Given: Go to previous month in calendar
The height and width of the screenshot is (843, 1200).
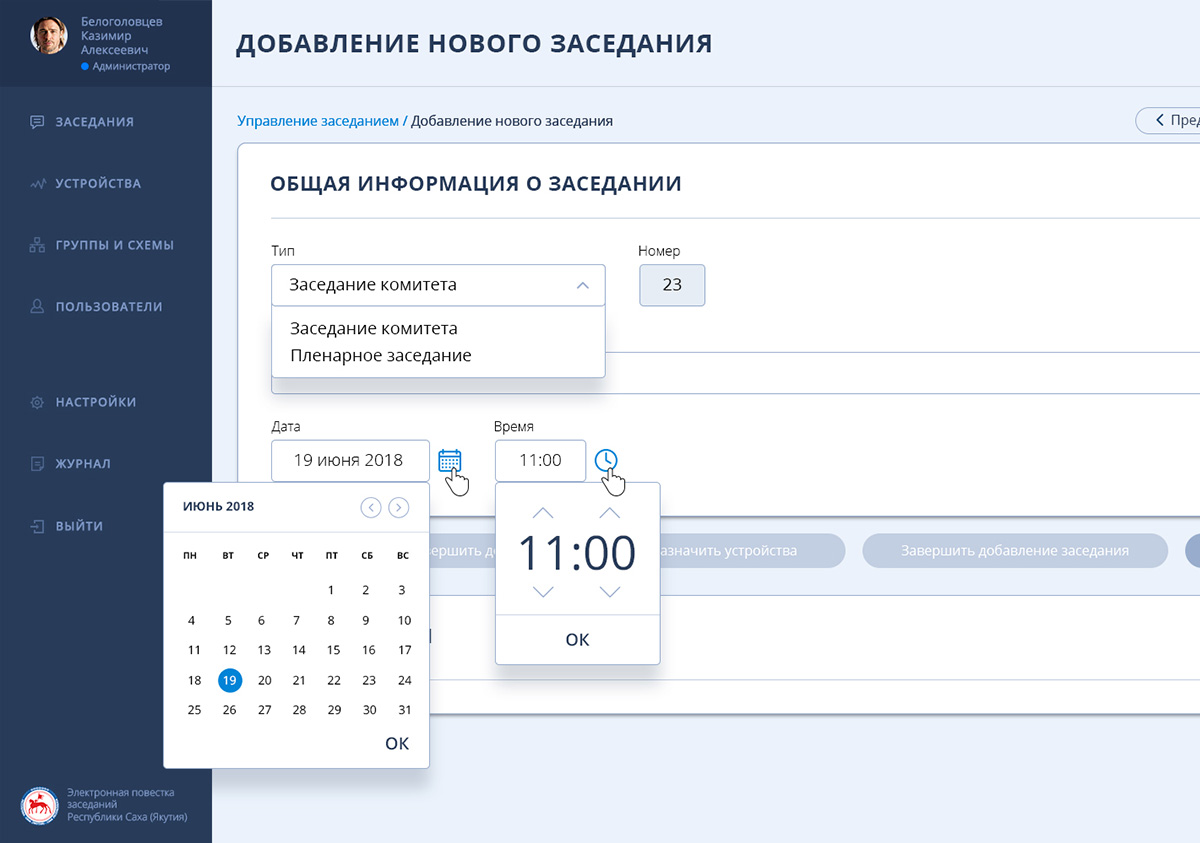Looking at the screenshot, I should pos(371,507).
